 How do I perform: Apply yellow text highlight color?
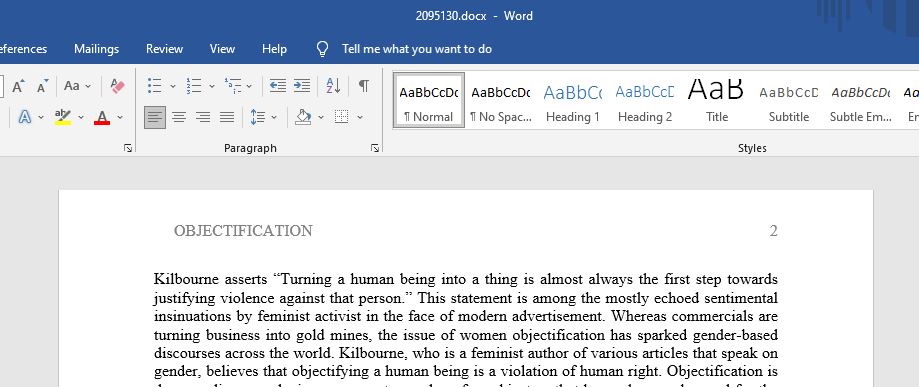pyautogui.click(x=63, y=117)
